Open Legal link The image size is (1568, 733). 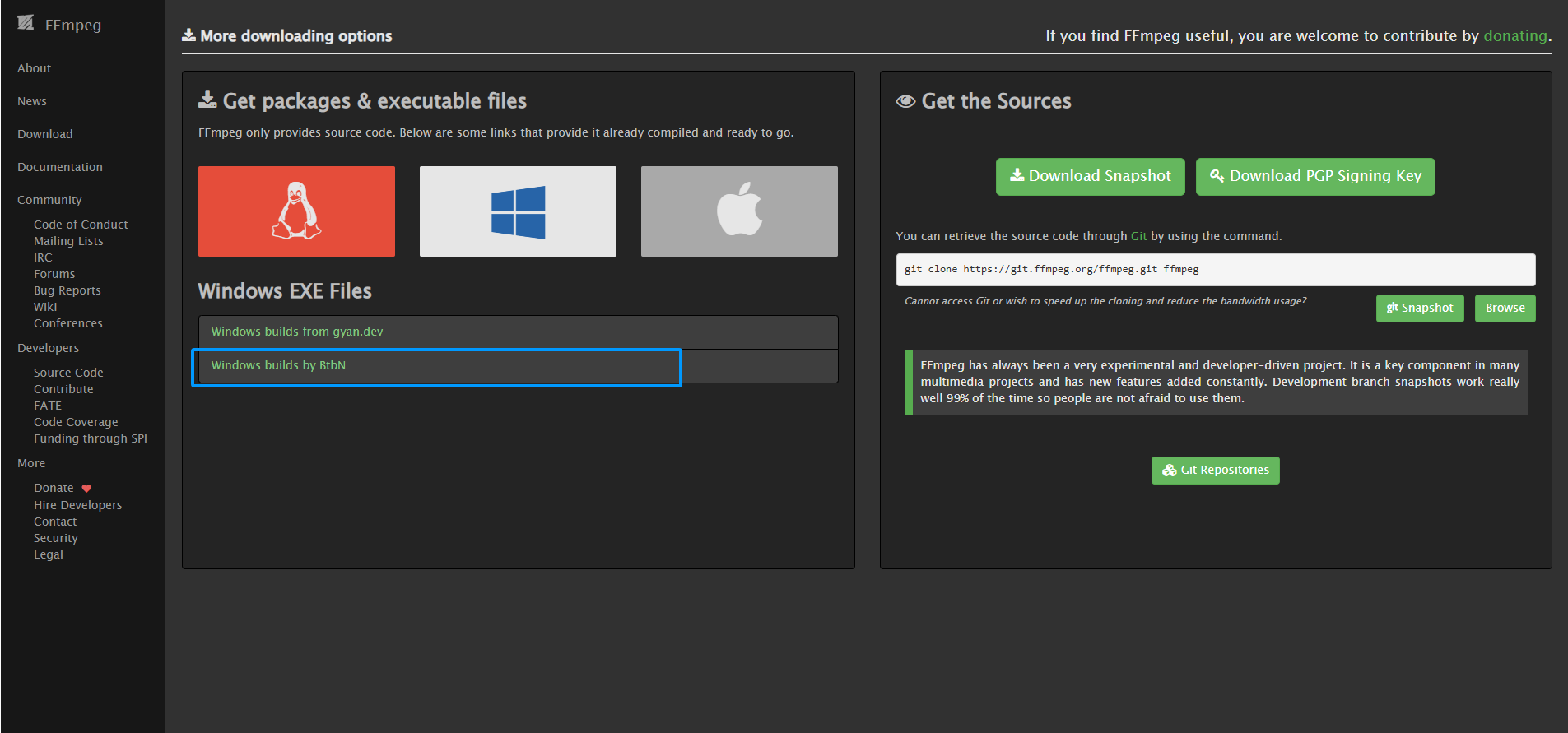coord(49,554)
